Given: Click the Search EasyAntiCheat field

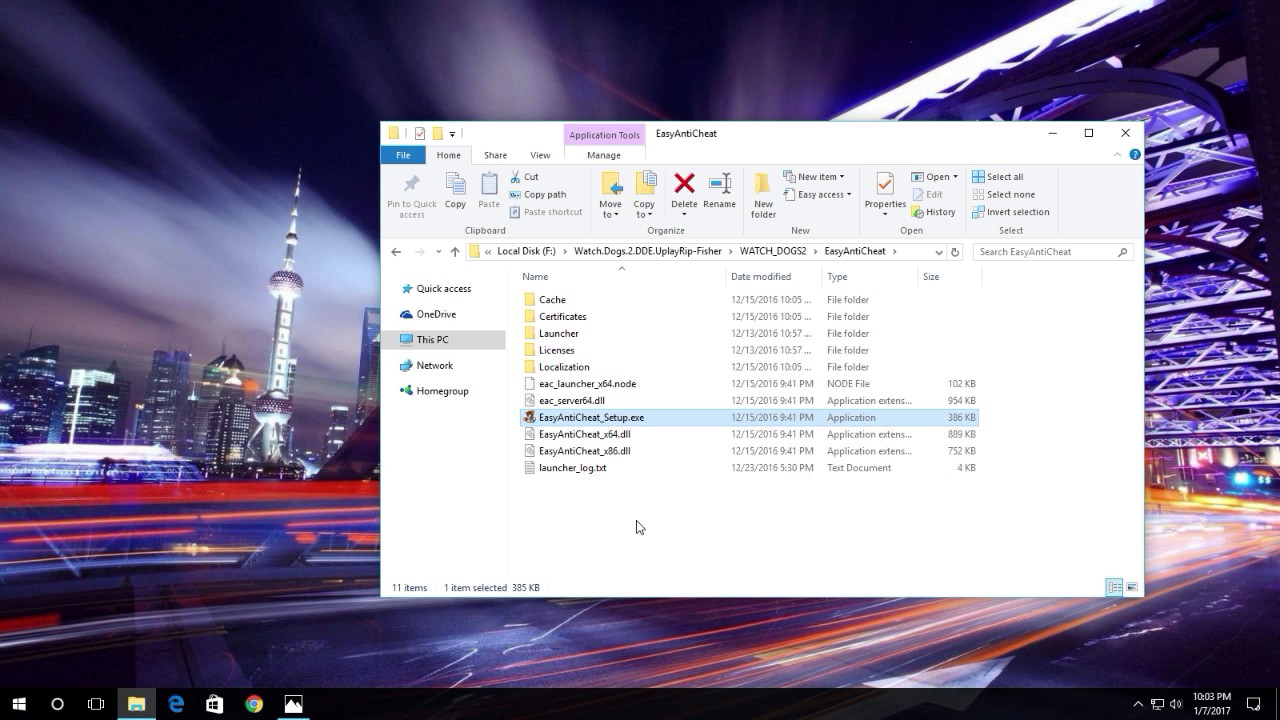Looking at the screenshot, I should pos(1053,252).
